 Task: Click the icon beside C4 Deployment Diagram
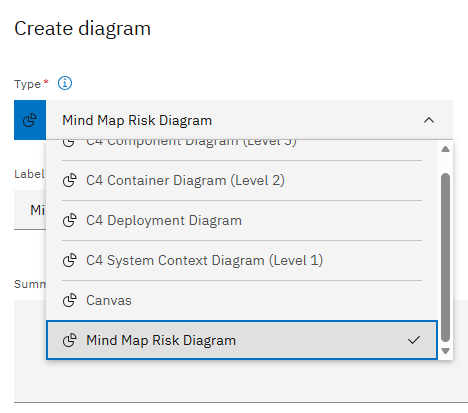tap(70, 220)
